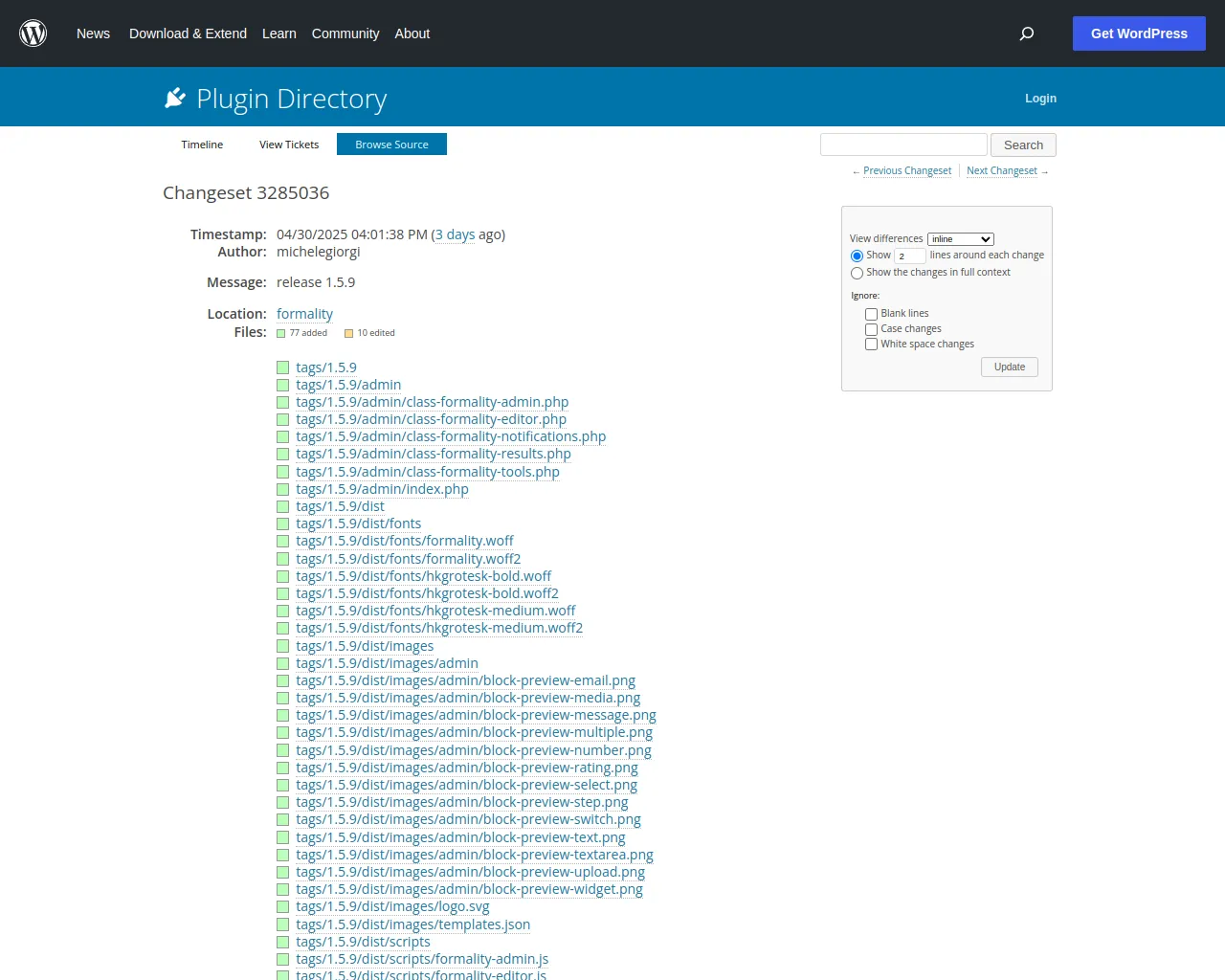Click the Login link

pos(1040,99)
